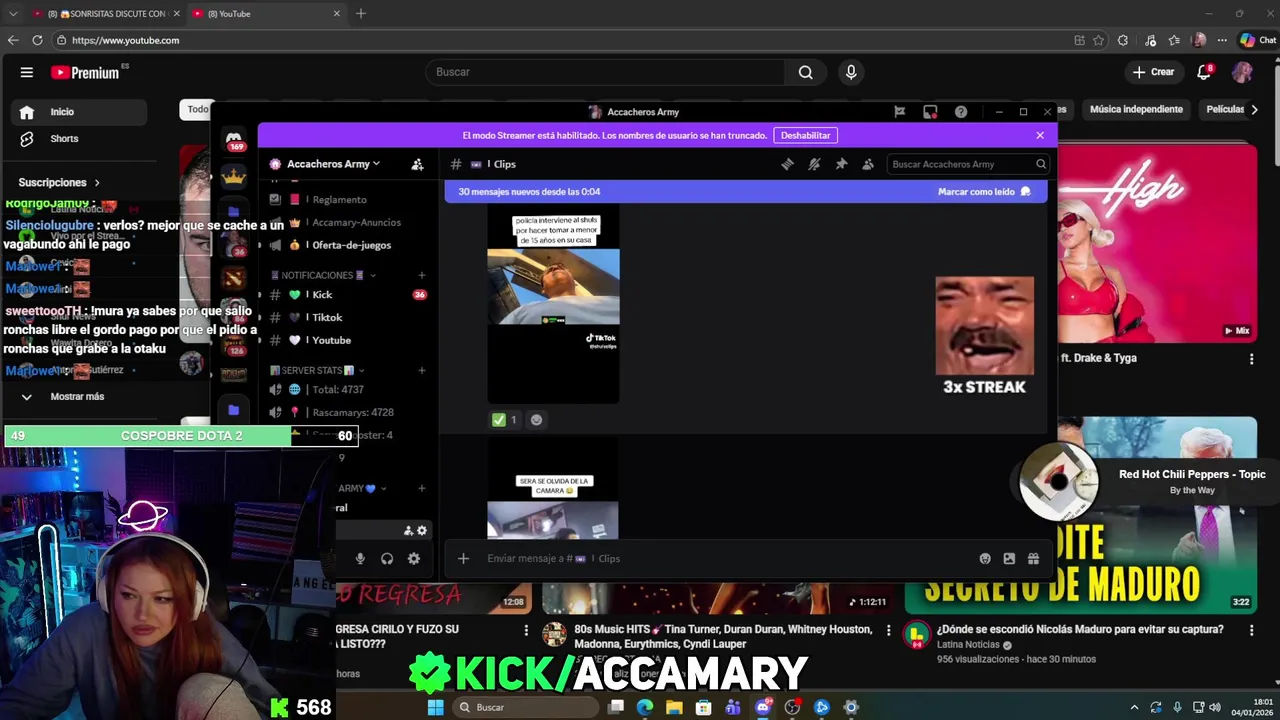Select the Música independiente filter chip
This screenshot has width=1280, height=720.
1136,109
